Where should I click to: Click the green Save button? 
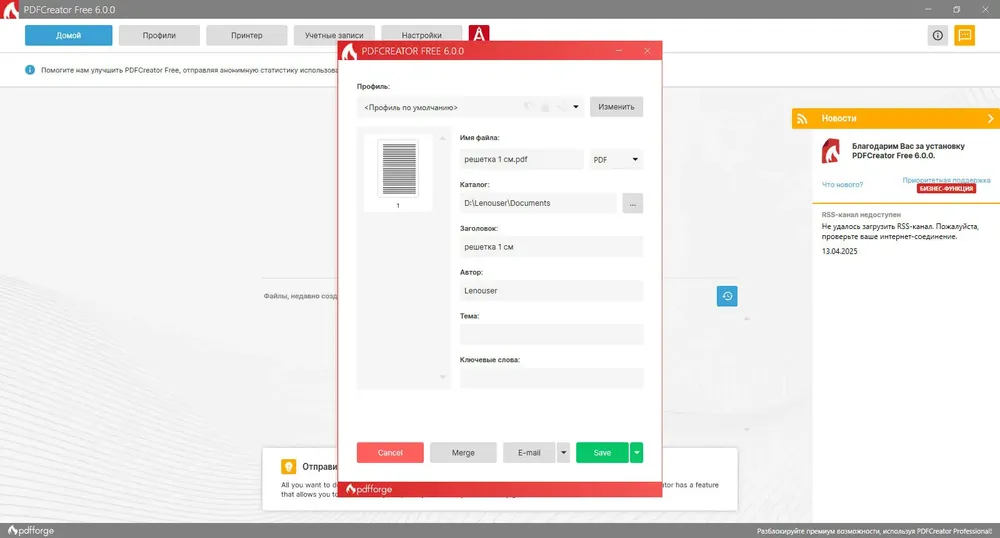point(602,453)
